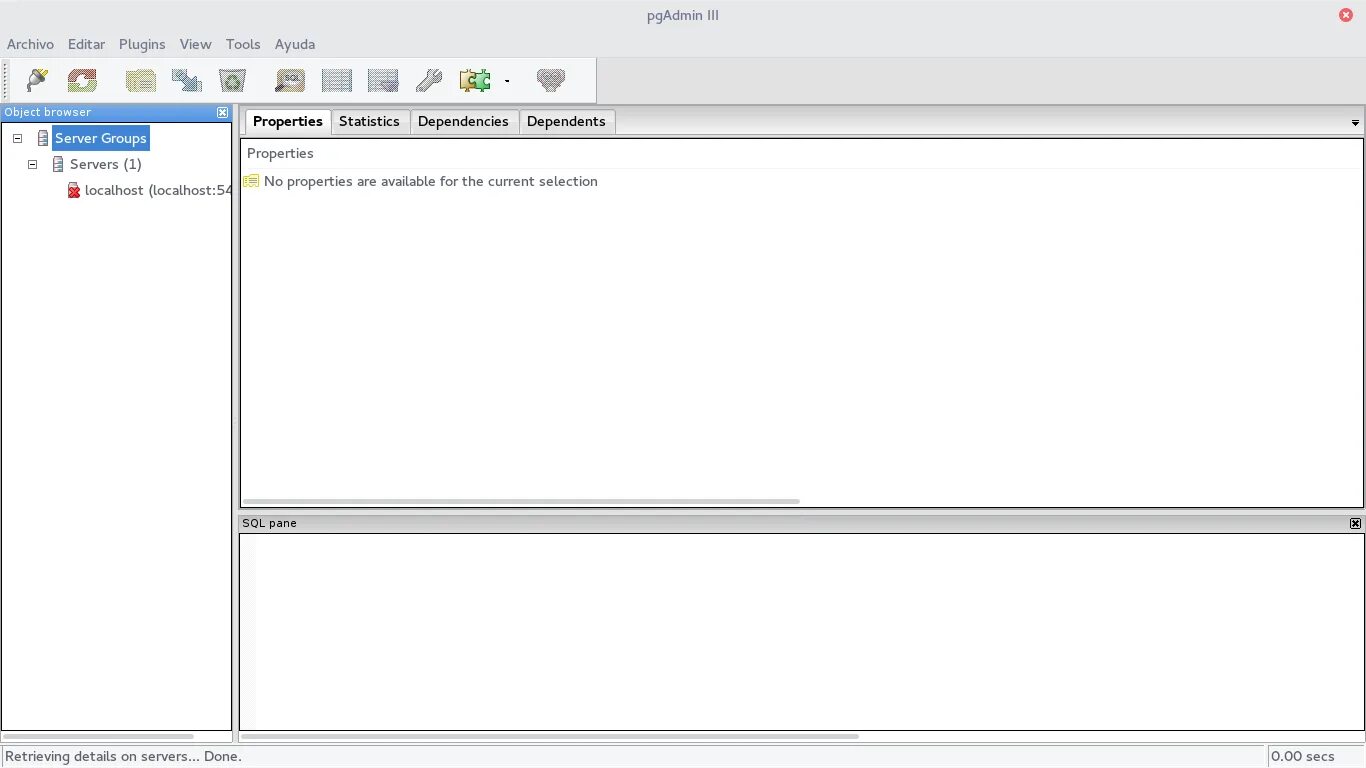Collapse the Server Groups tree node
Viewport: 1366px width, 768px height.
coord(17,138)
